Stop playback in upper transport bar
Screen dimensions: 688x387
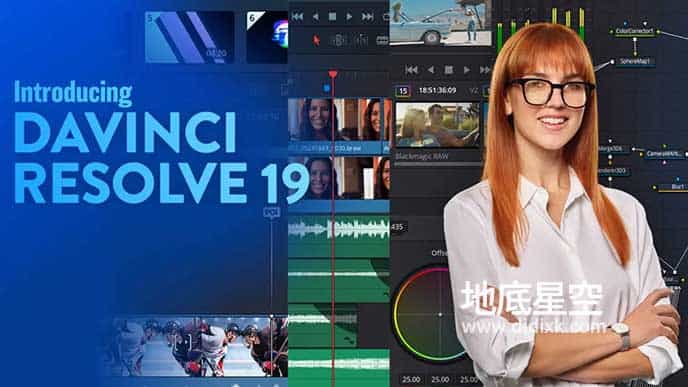tap(333, 17)
